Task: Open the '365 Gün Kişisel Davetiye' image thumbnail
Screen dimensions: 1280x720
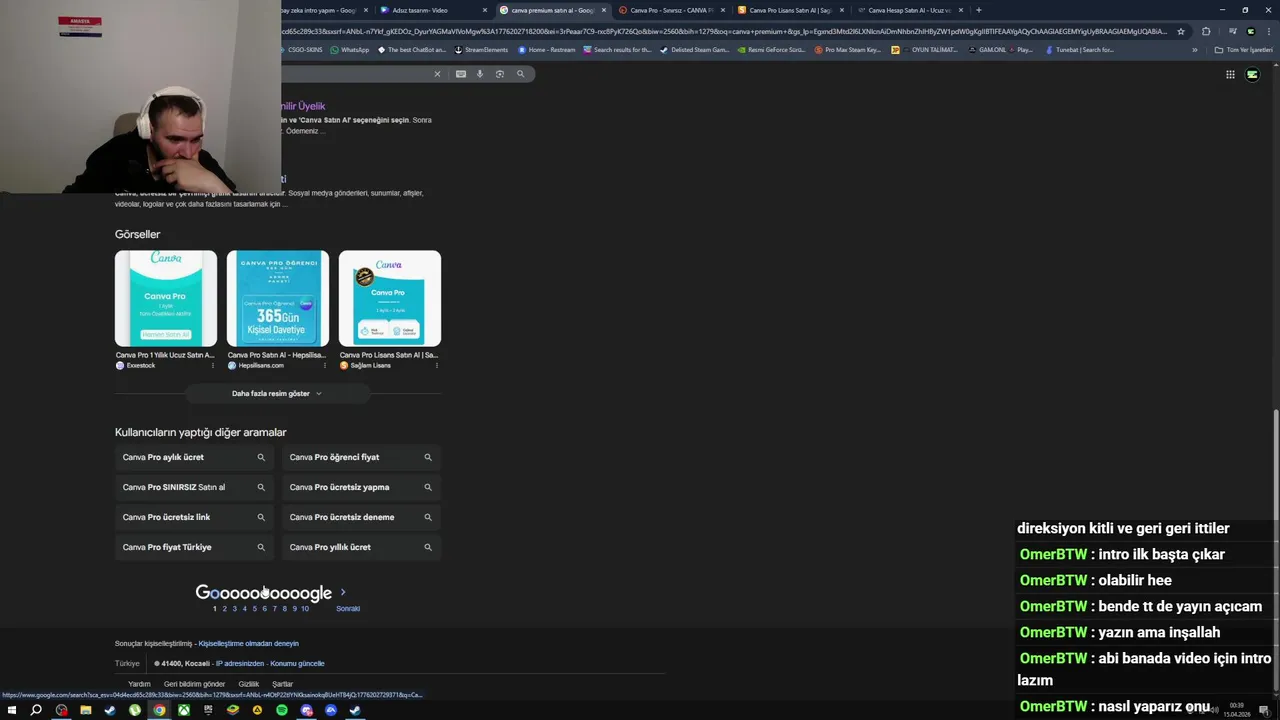Action: click(x=278, y=298)
